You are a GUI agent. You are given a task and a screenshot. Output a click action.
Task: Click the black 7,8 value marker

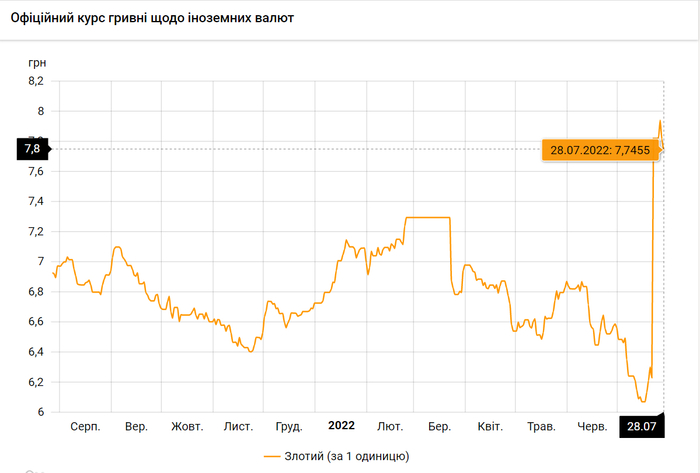tap(32, 149)
